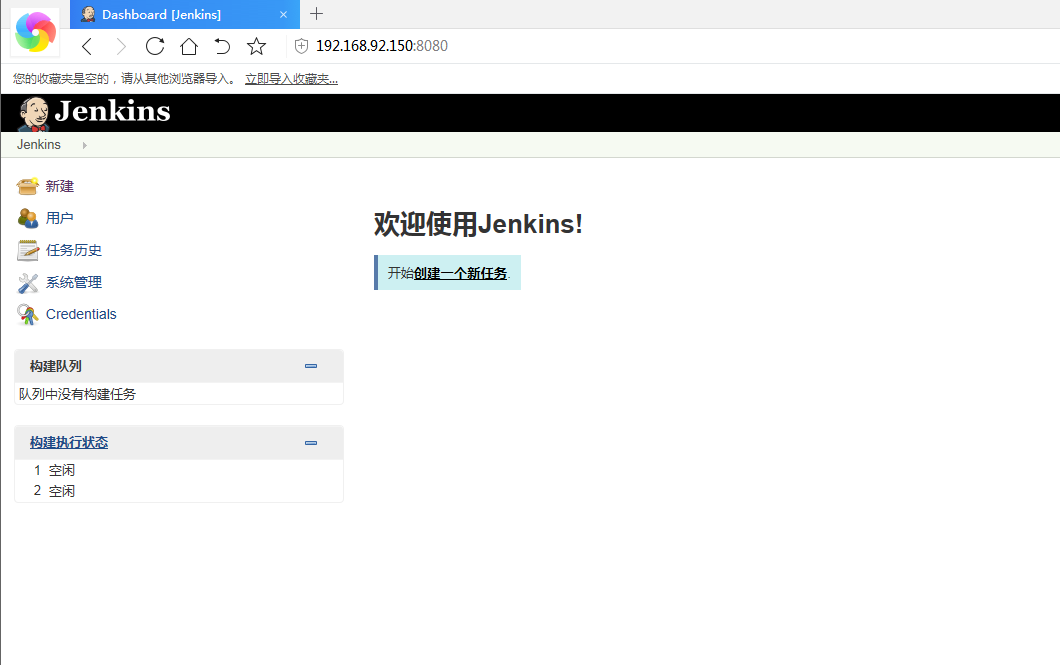Click the 立即导入收藏夹 import link
The image size is (1060, 665).
click(x=291, y=79)
